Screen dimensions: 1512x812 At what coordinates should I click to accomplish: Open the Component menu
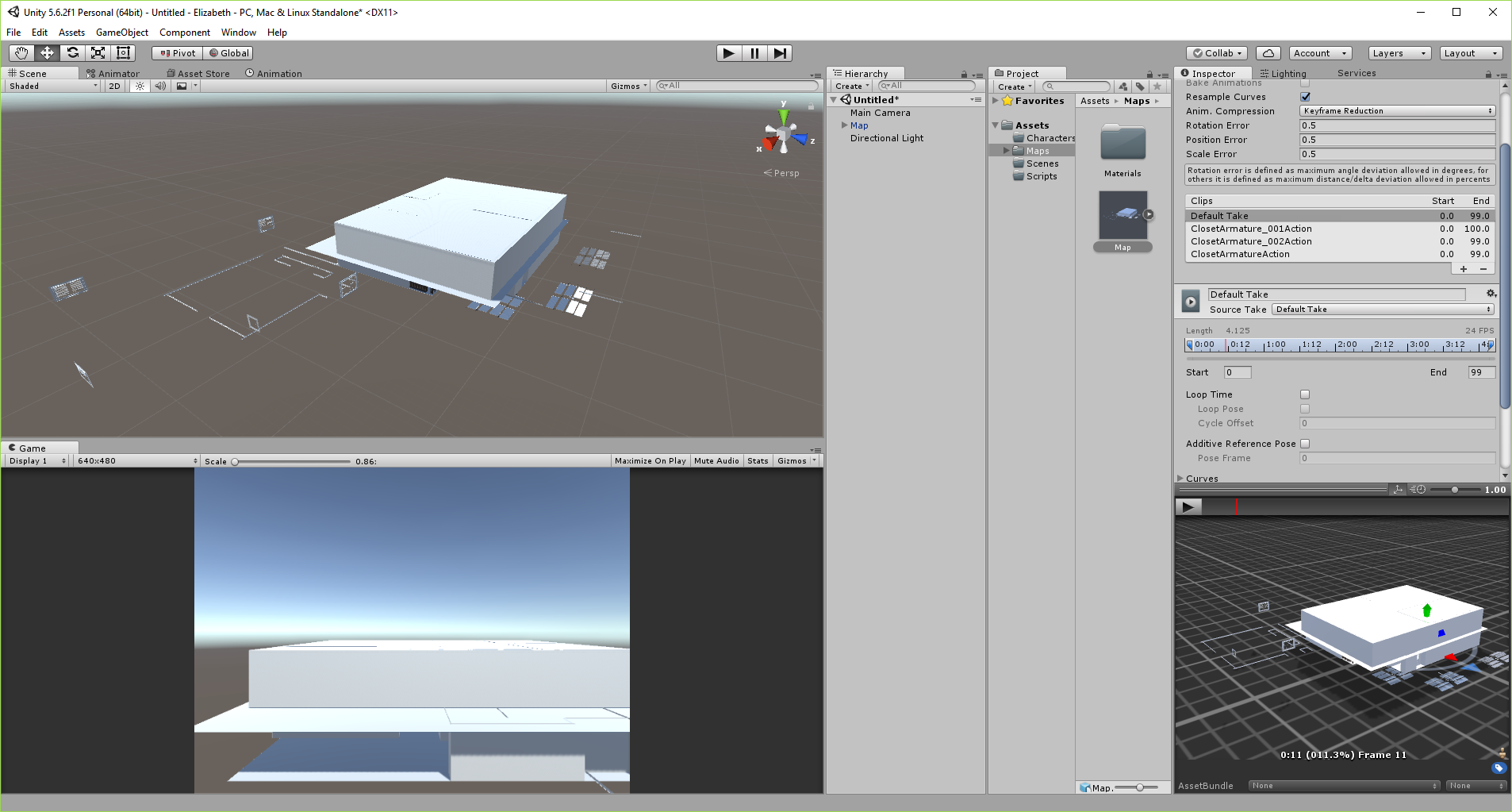pos(185,33)
